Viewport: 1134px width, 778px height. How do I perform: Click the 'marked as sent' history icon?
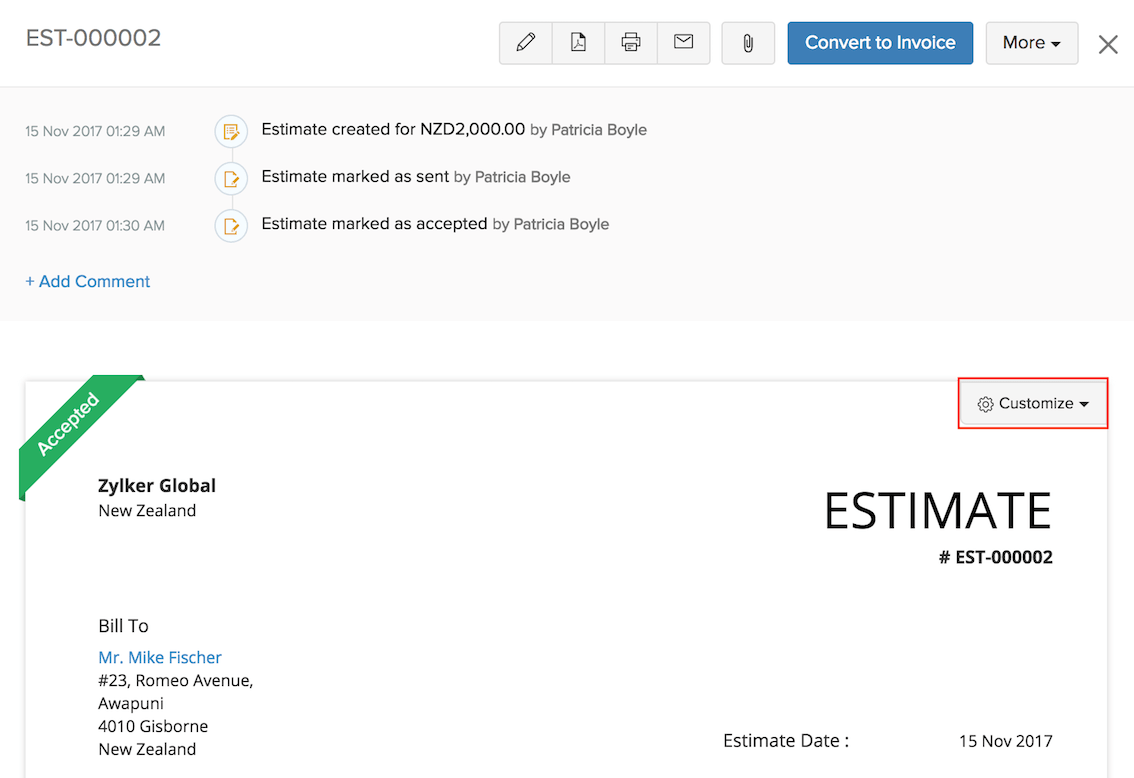(x=231, y=178)
